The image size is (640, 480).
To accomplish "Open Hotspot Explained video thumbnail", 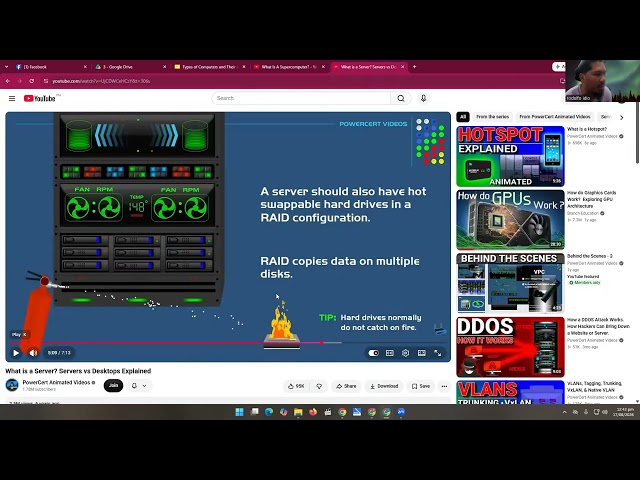I will point(510,156).
